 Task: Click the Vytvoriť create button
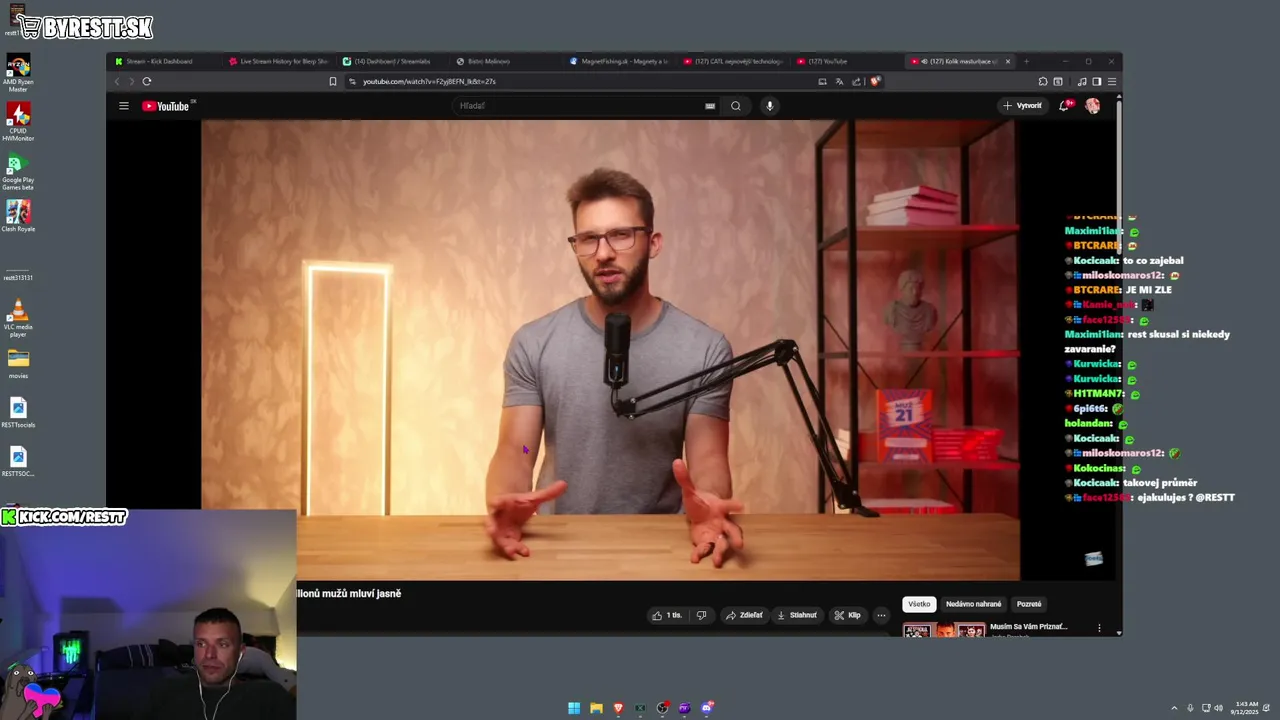coord(1023,106)
